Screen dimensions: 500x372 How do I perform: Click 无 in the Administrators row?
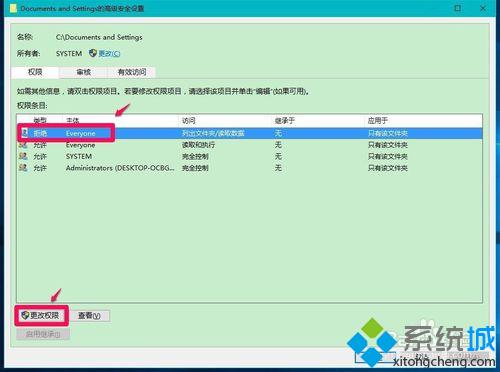[x=278, y=168]
